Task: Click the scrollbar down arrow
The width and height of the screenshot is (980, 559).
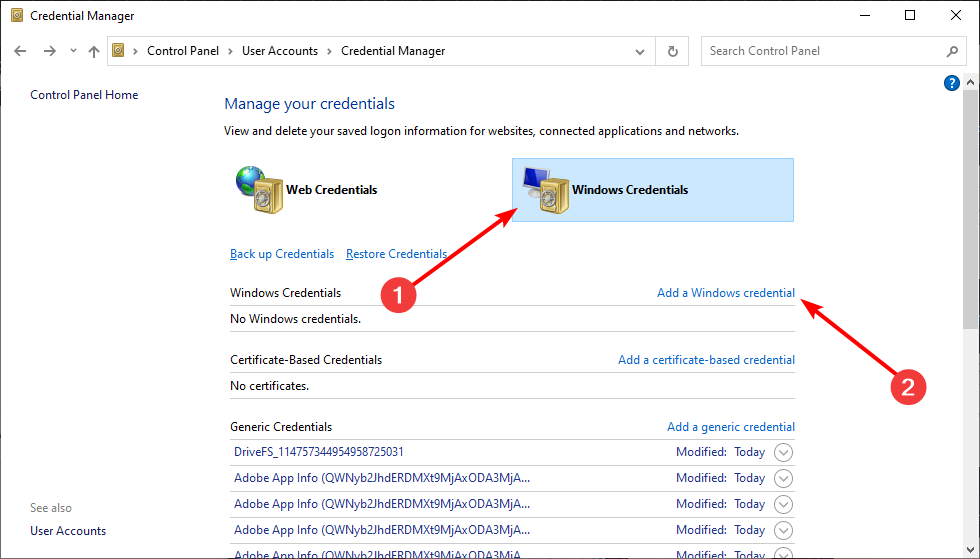Action: pos(970,550)
